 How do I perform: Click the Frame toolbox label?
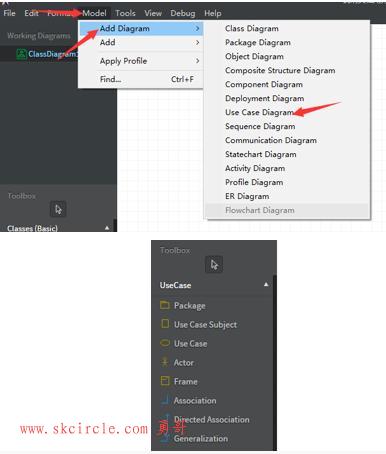tap(186, 382)
